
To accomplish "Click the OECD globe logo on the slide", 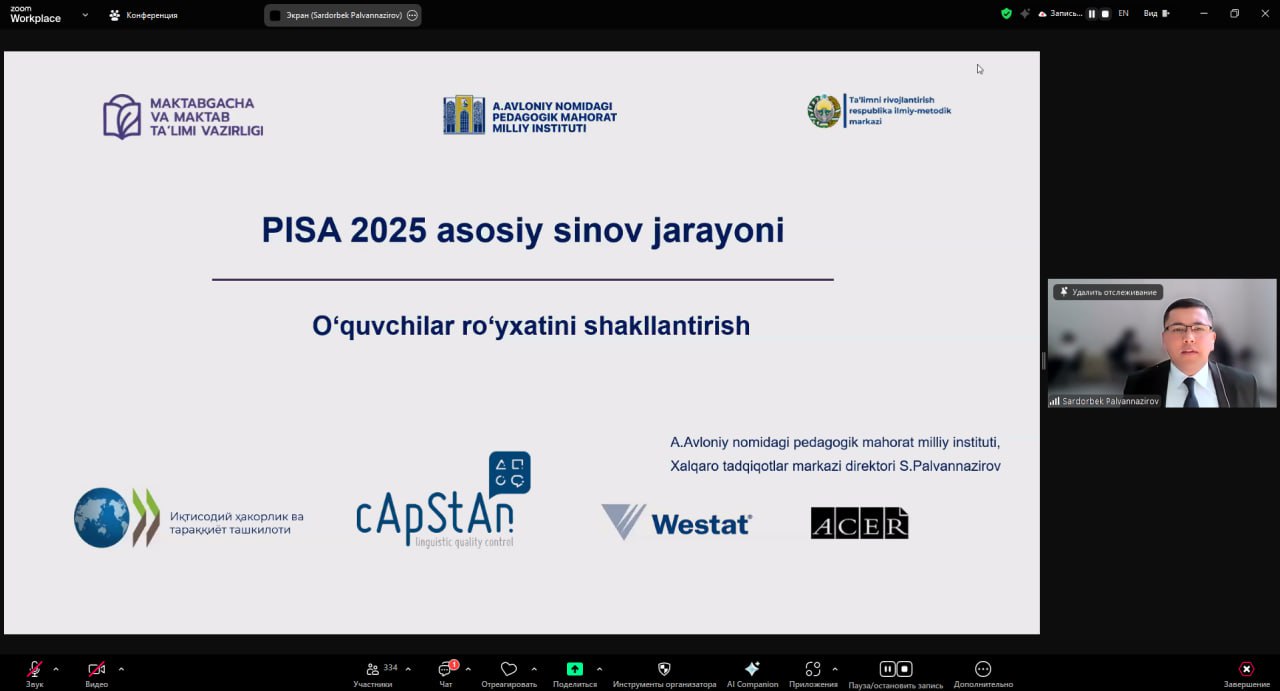I will (x=102, y=517).
